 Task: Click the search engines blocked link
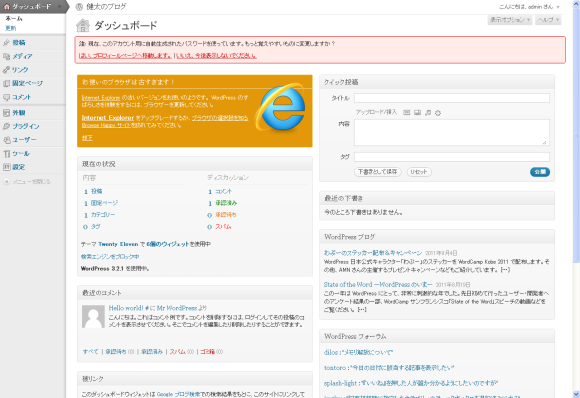click(110, 256)
